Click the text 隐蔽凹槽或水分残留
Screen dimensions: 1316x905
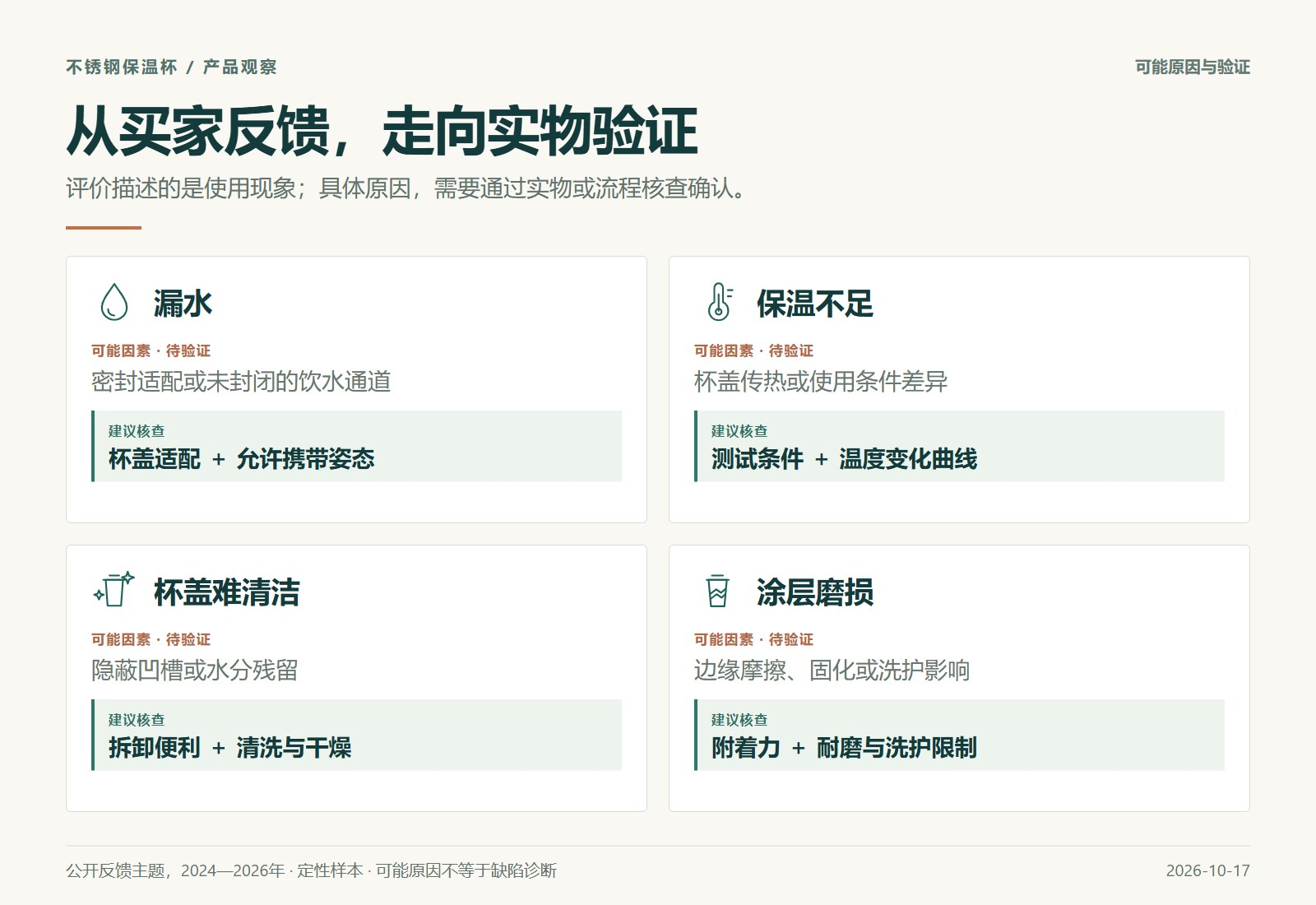click(x=195, y=671)
